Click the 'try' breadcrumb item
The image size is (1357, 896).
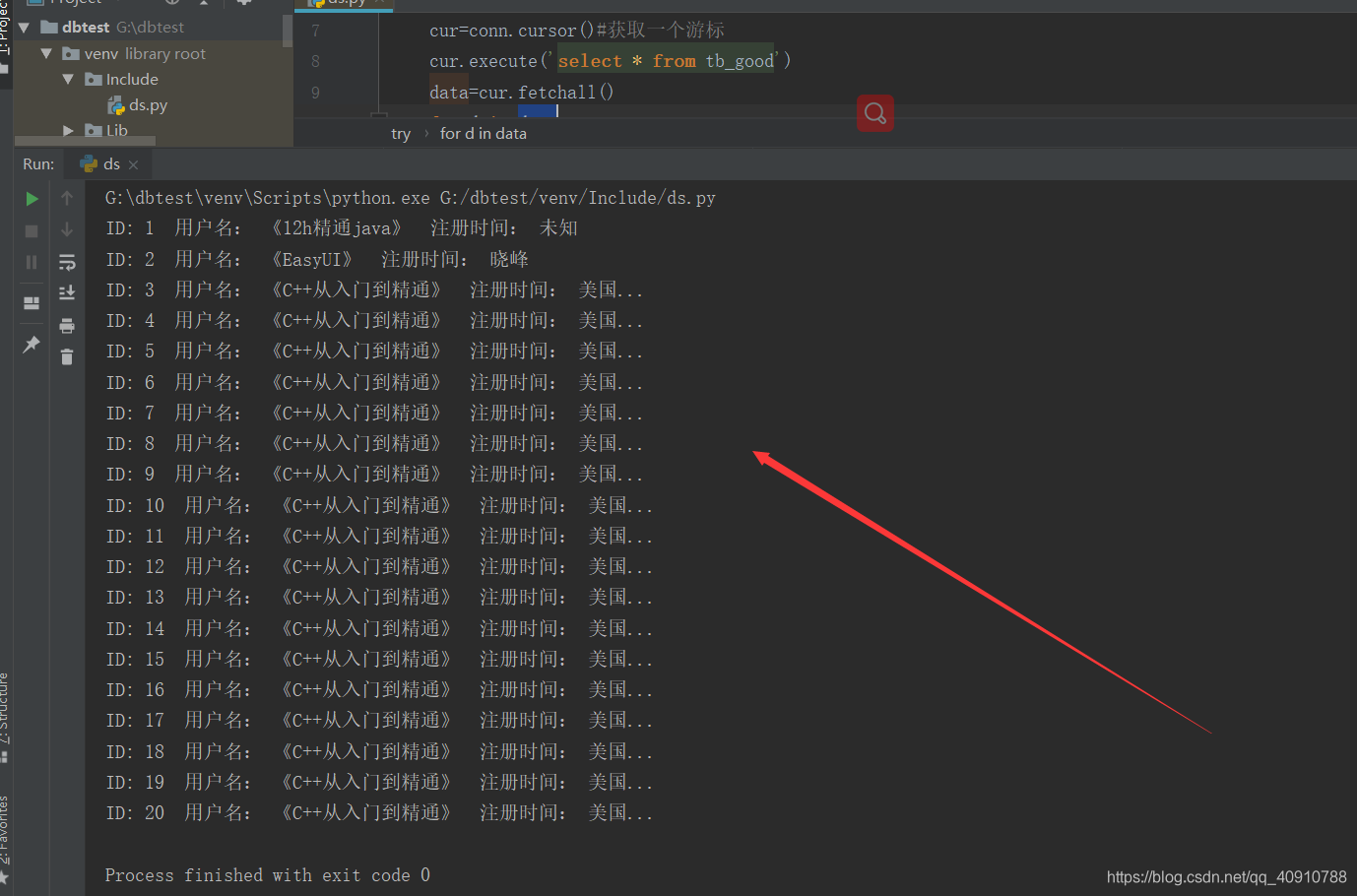pos(401,133)
